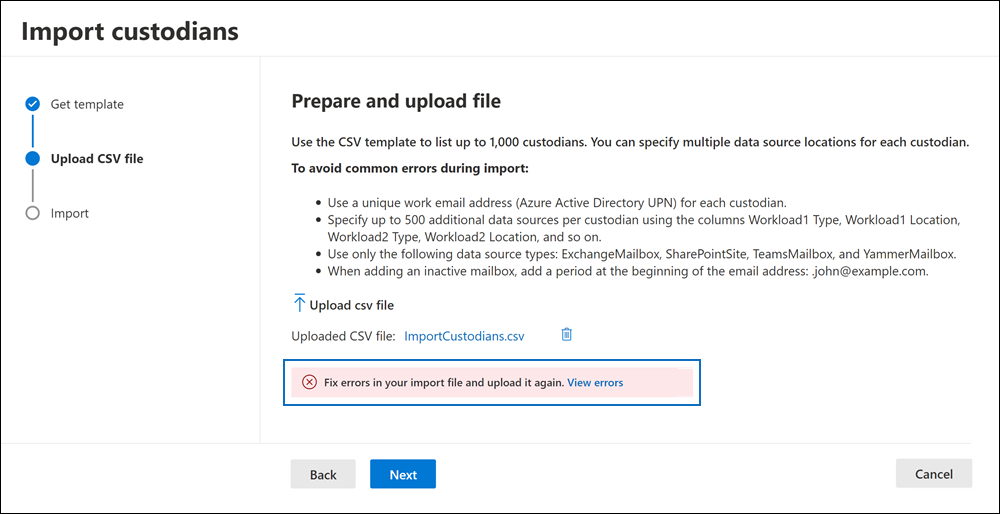The width and height of the screenshot is (1000, 514).
Task: Click the Upload CSV file step circle
Action: [33, 158]
